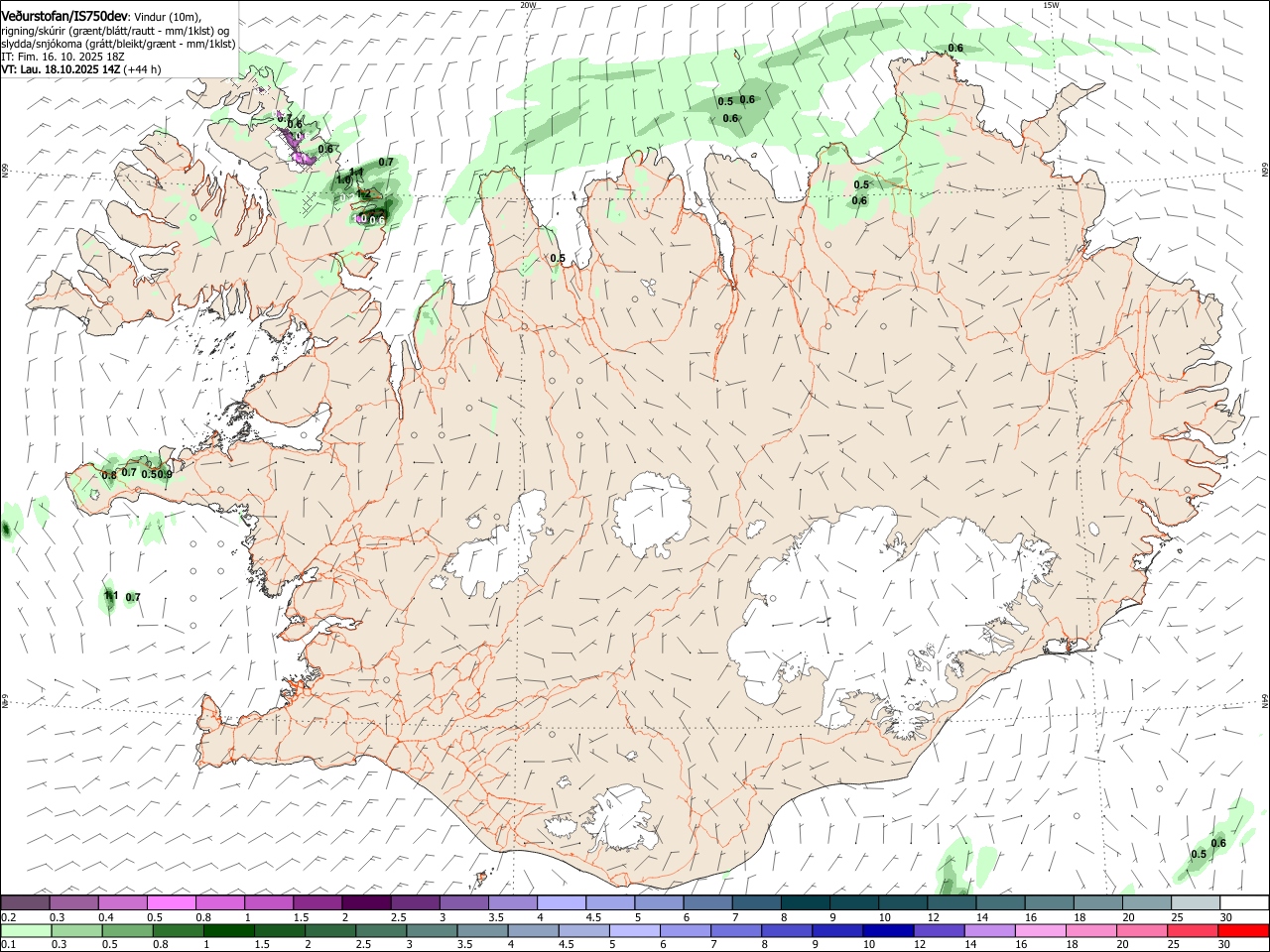The width and height of the screenshot is (1270, 952).
Task: Pick the navy blue 10–12 swatch, bottom legend row
Action: click(887, 930)
